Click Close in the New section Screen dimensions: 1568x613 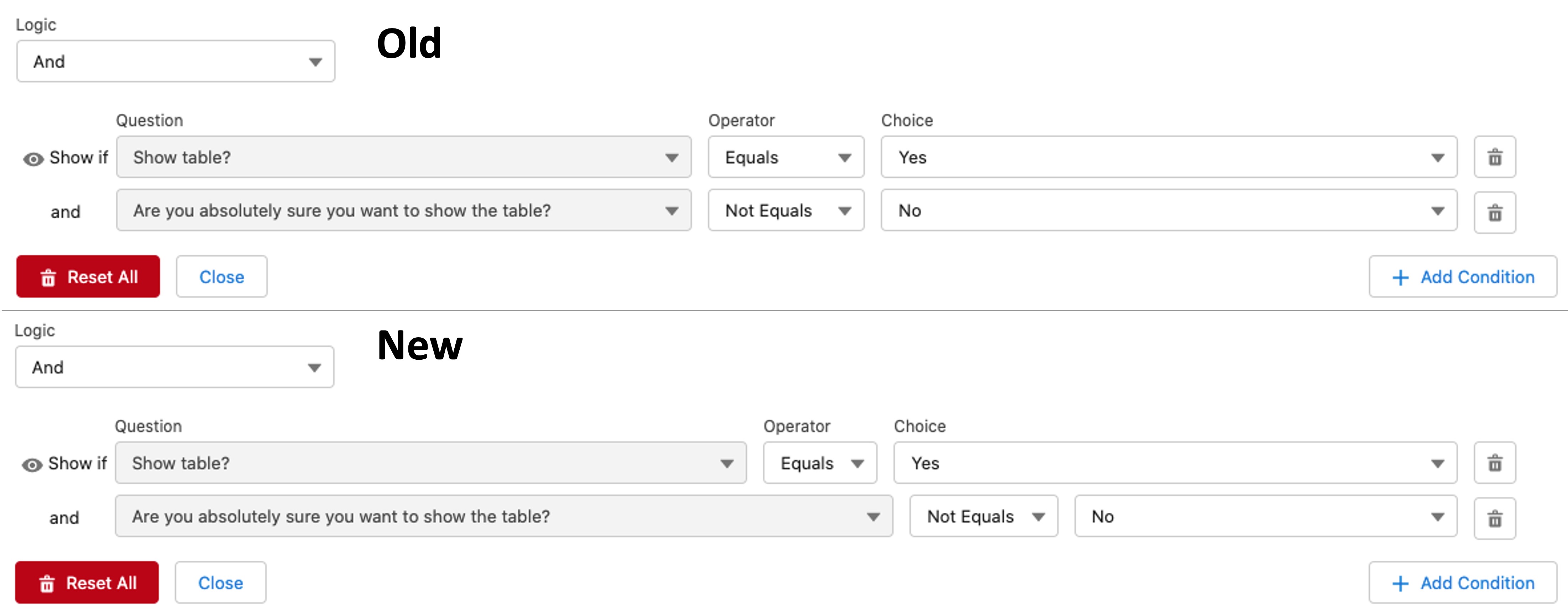click(x=220, y=583)
